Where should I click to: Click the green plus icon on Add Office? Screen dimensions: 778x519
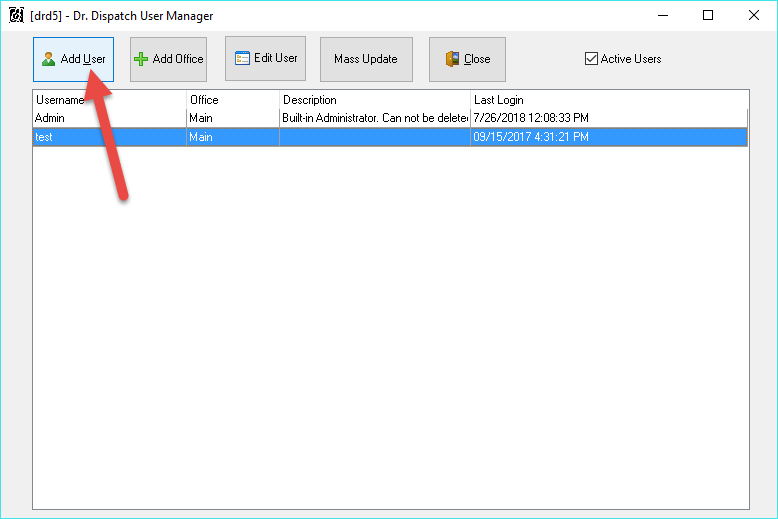click(141, 59)
